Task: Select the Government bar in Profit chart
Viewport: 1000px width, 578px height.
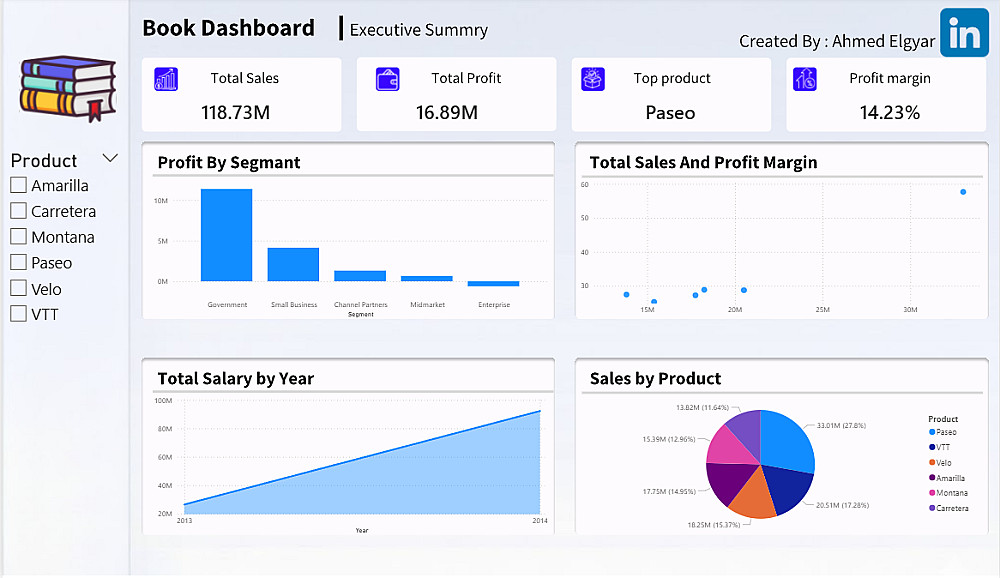Action: tap(226, 235)
